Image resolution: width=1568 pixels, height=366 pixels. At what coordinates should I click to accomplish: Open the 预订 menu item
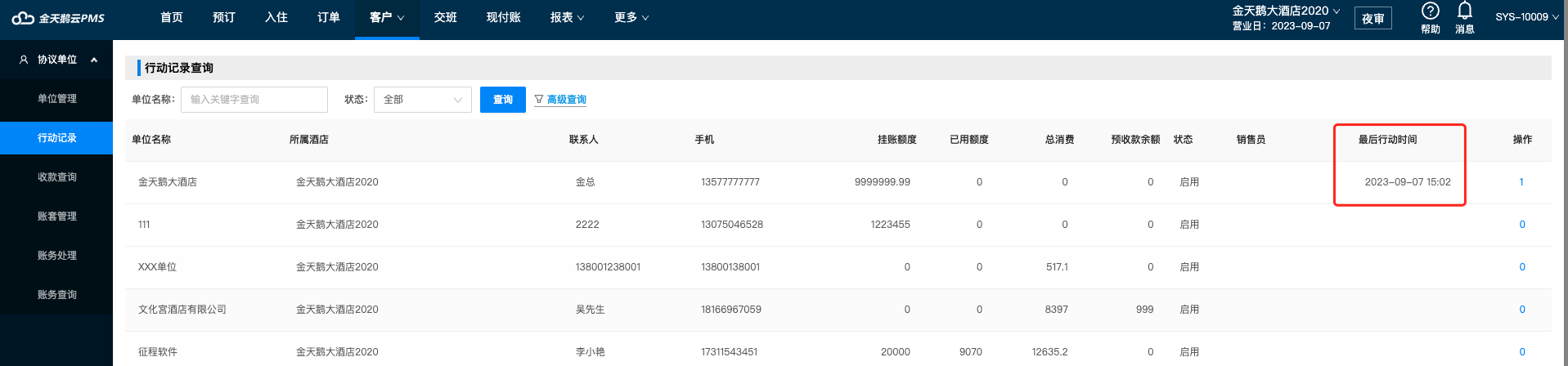click(x=224, y=18)
